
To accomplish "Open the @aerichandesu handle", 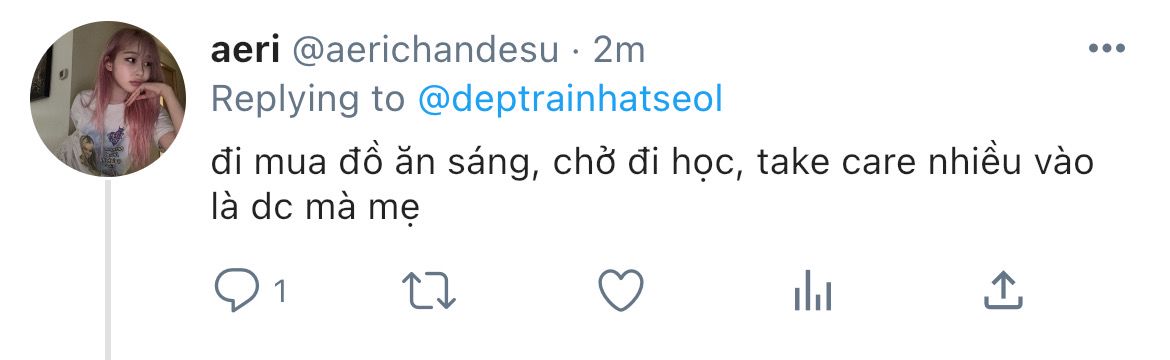I will click(x=425, y=51).
